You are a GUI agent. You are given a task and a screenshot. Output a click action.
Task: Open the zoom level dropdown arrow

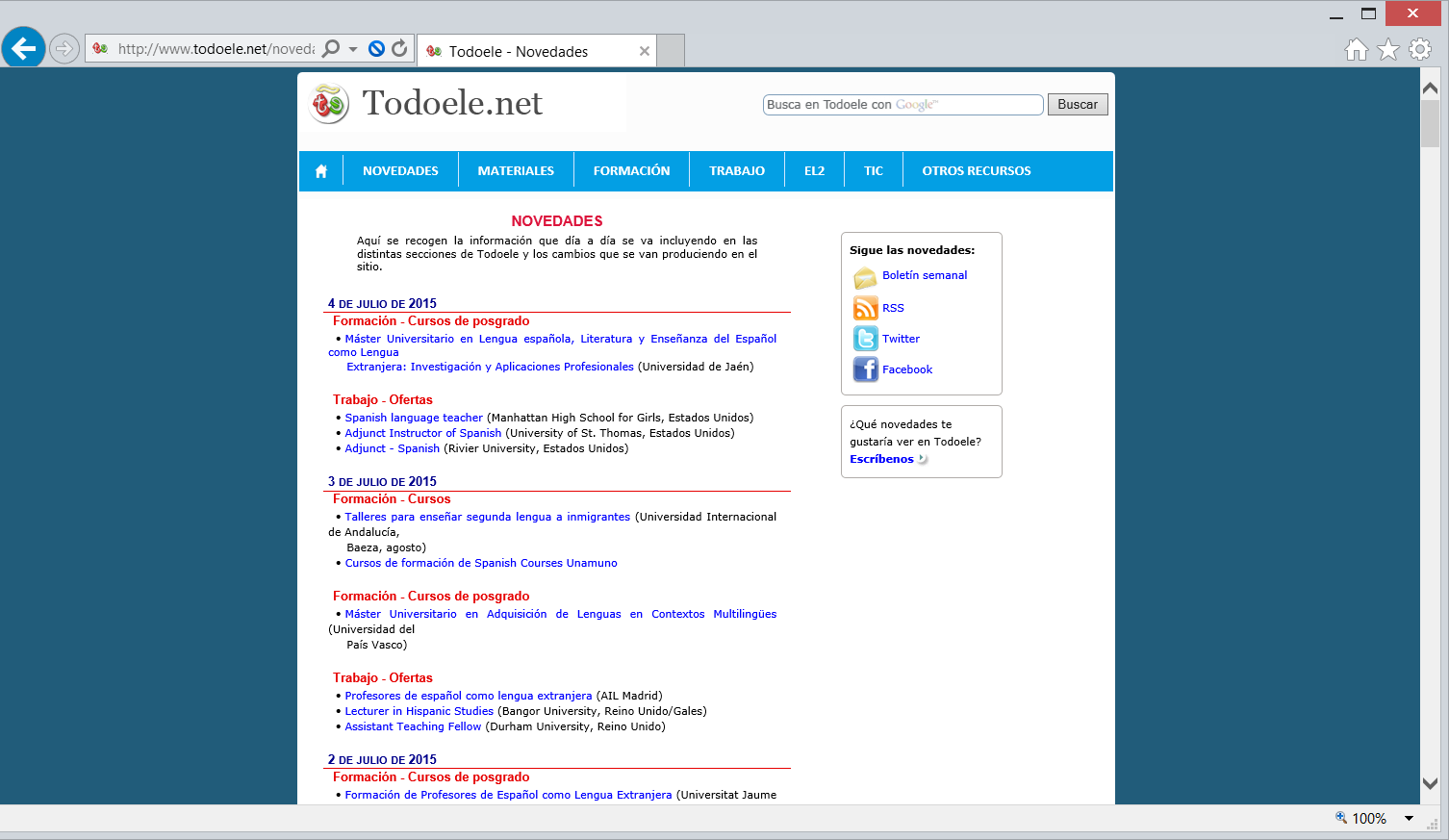[x=1409, y=819]
